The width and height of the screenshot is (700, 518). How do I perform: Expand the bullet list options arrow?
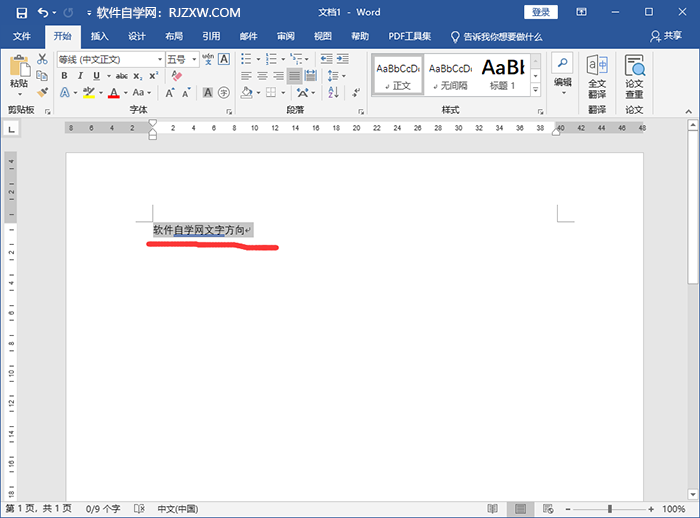(258, 59)
